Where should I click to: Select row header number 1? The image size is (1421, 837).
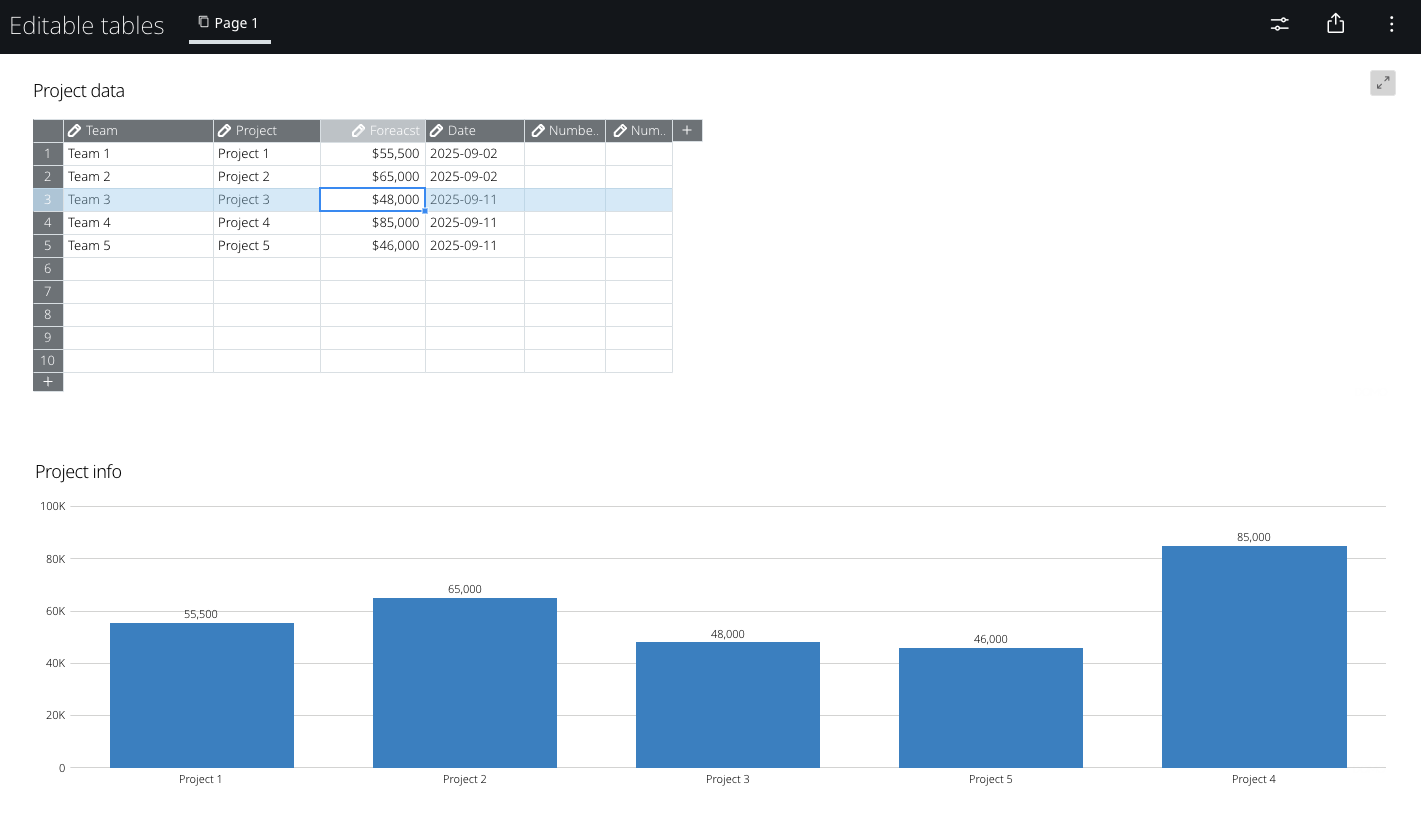point(48,154)
